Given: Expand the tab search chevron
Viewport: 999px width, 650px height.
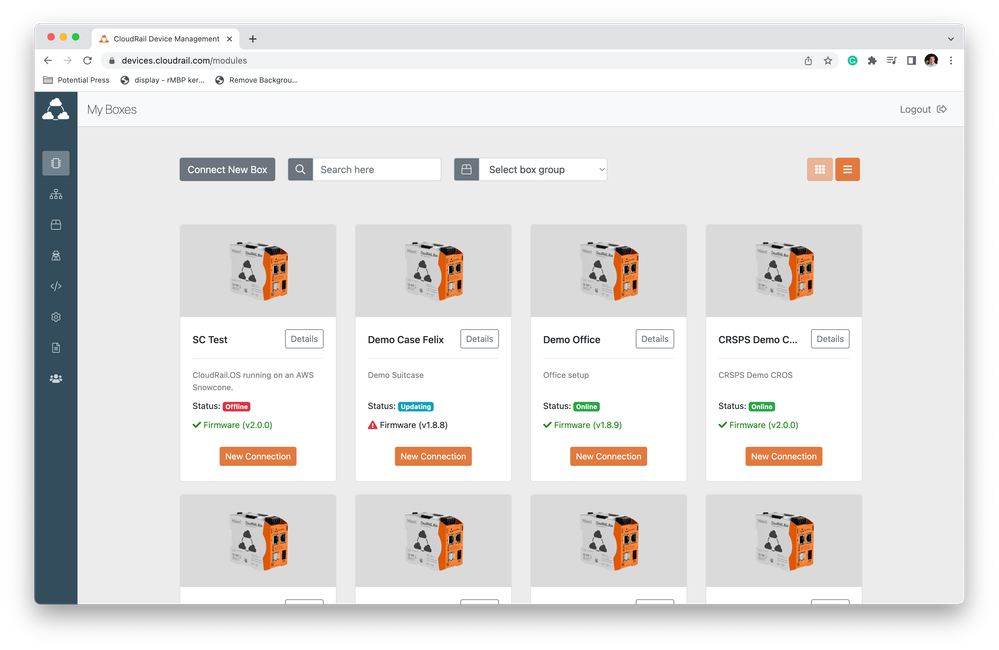Looking at the screenshot, I should (x=951, y=39).
